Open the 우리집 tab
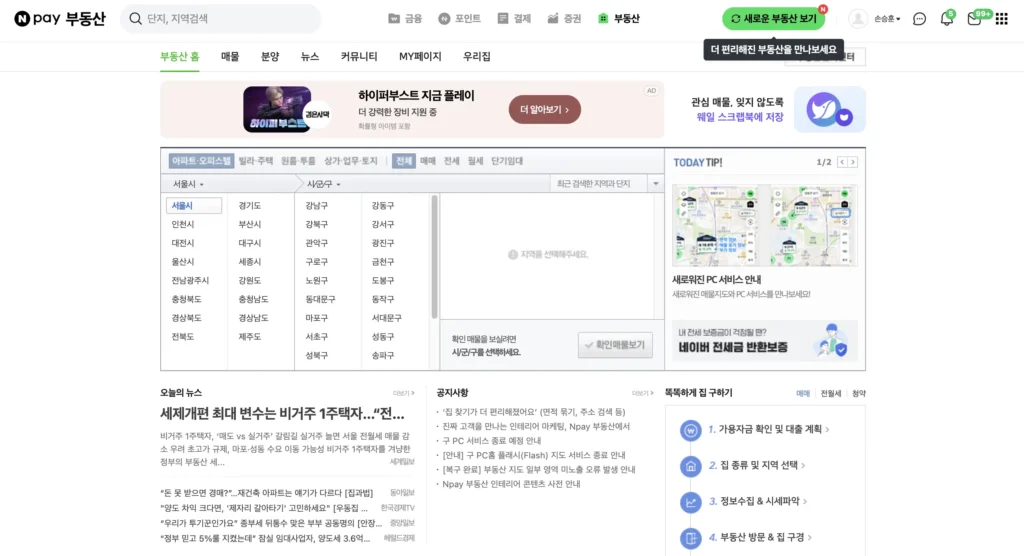The height and width of the screenshot is (556, 1024). (477, 57)
